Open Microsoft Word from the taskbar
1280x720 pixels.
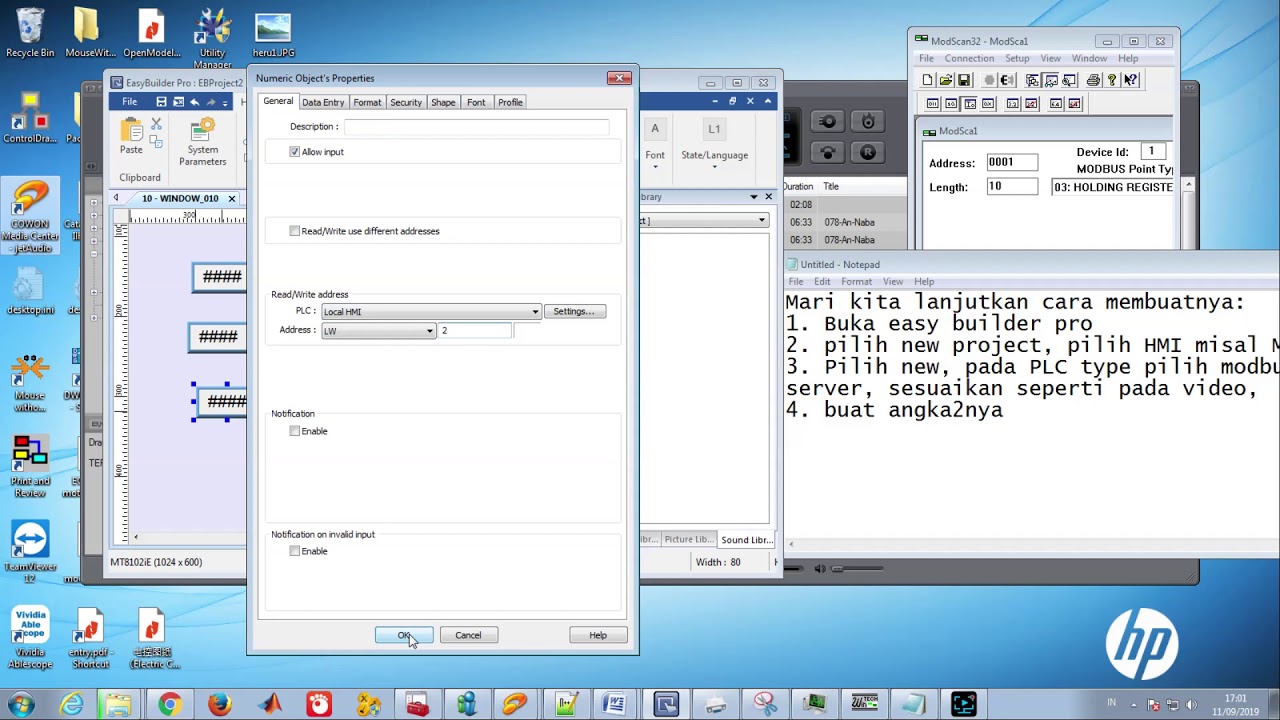615,704
